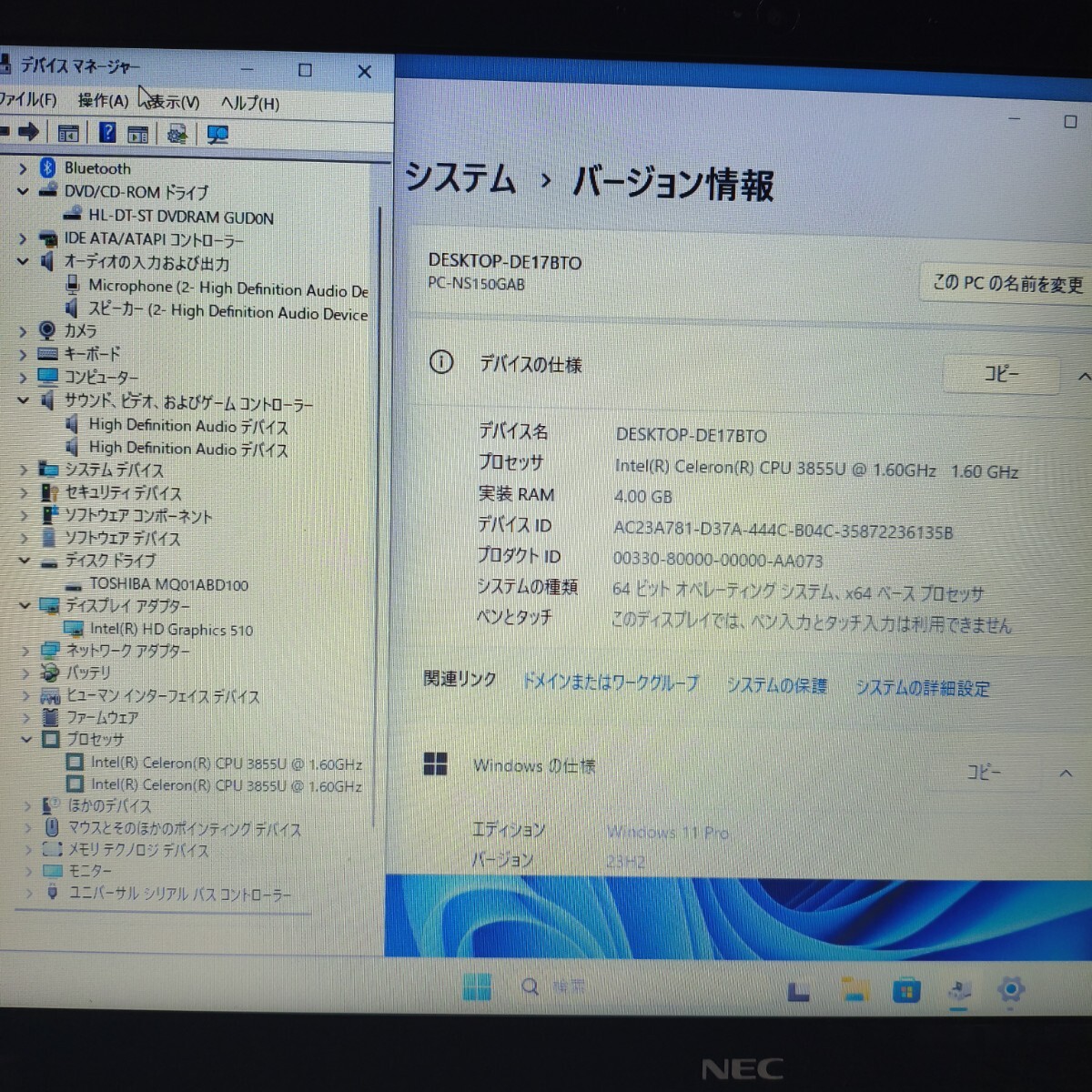Open the ヘルプ(H) menu

(x=250, y=103)
